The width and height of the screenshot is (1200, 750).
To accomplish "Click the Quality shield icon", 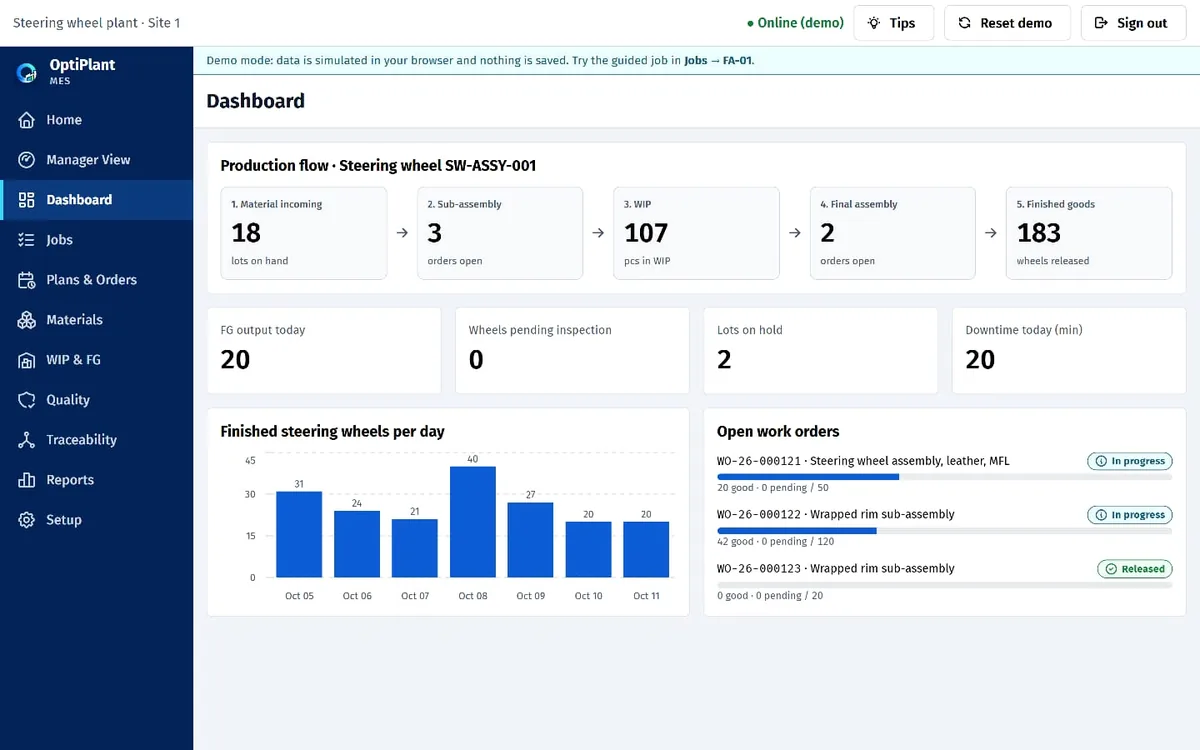I will pos(27,400).
